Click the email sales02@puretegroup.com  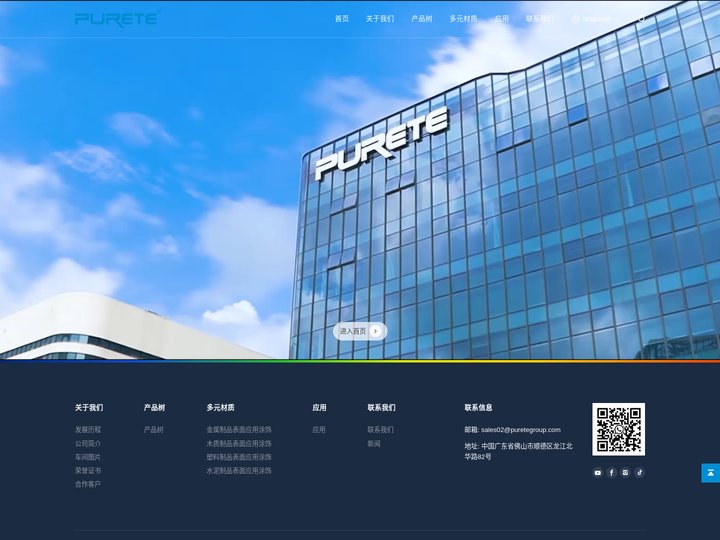point(521,430)
